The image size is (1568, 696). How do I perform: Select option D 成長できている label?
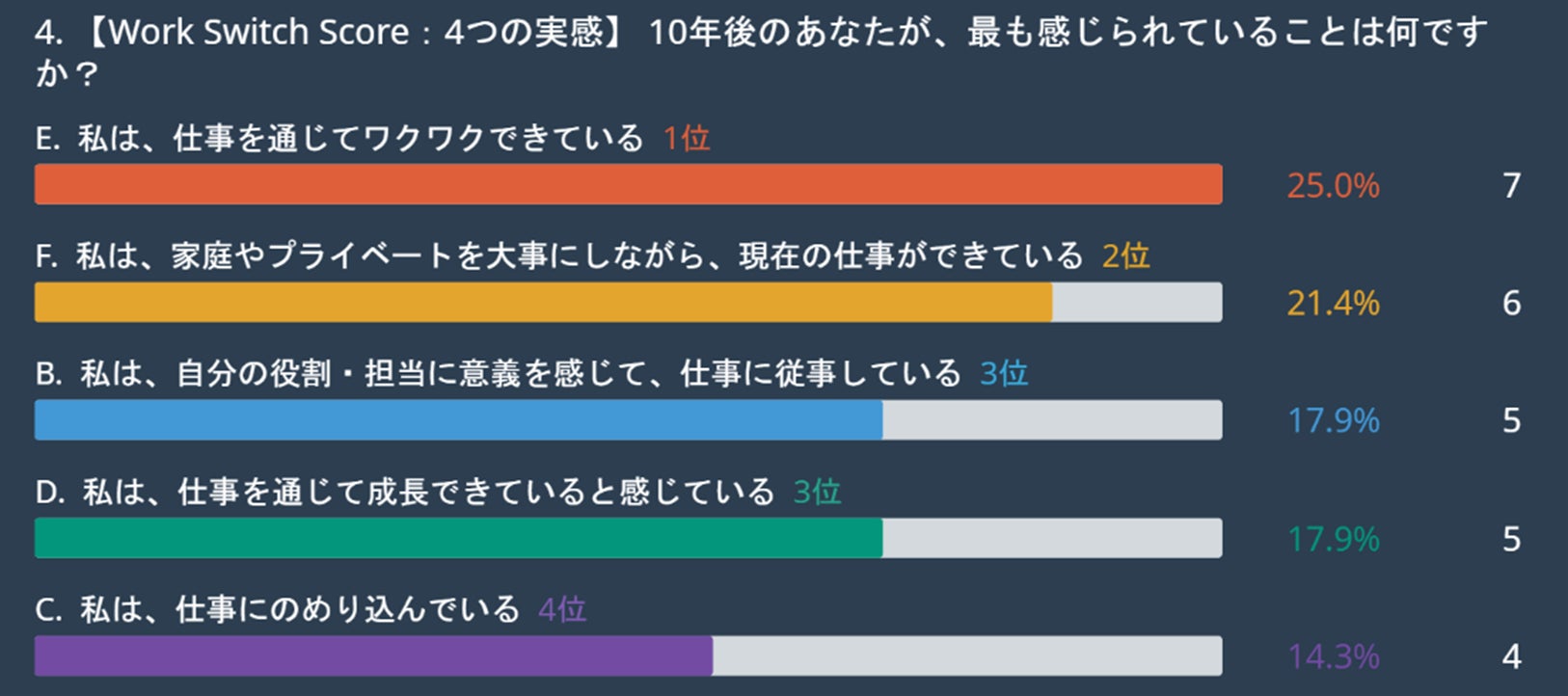point(405,492)
